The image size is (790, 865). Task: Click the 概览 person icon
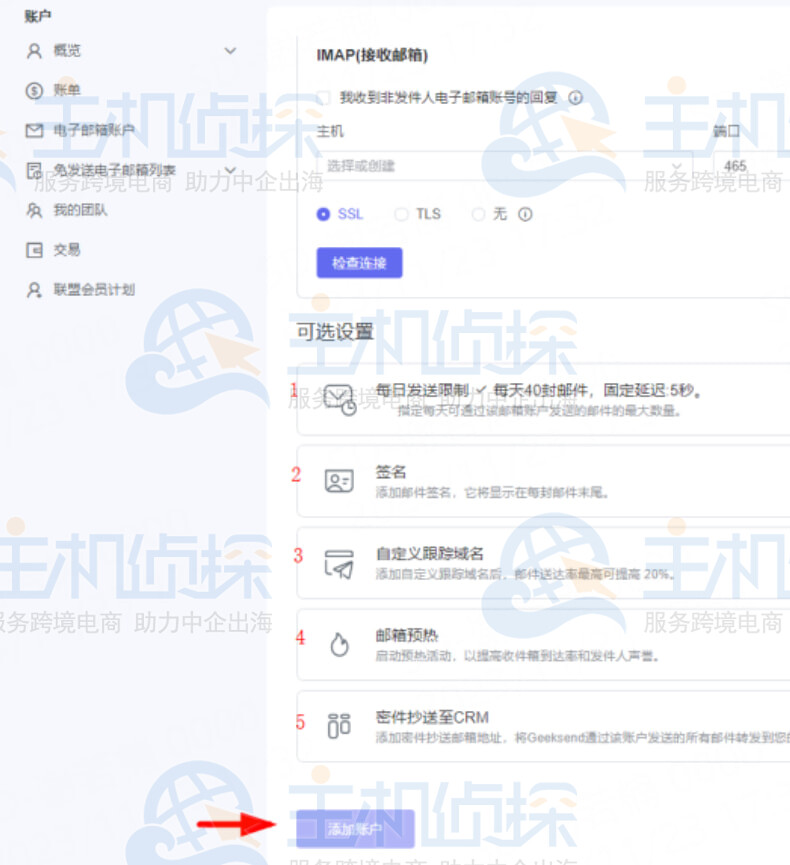coord(34,51)
